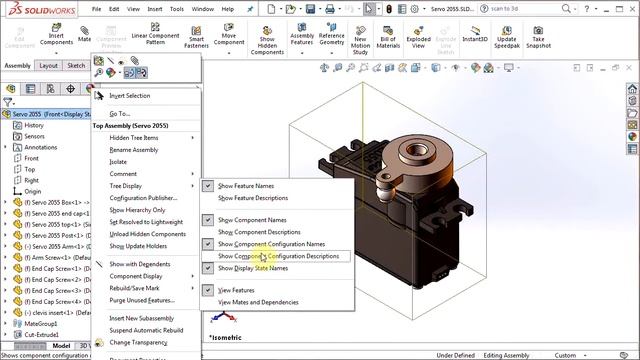Open the Insert menu
Image resolution: width=640 pixels, height=360 pixels.
point(155,9)
